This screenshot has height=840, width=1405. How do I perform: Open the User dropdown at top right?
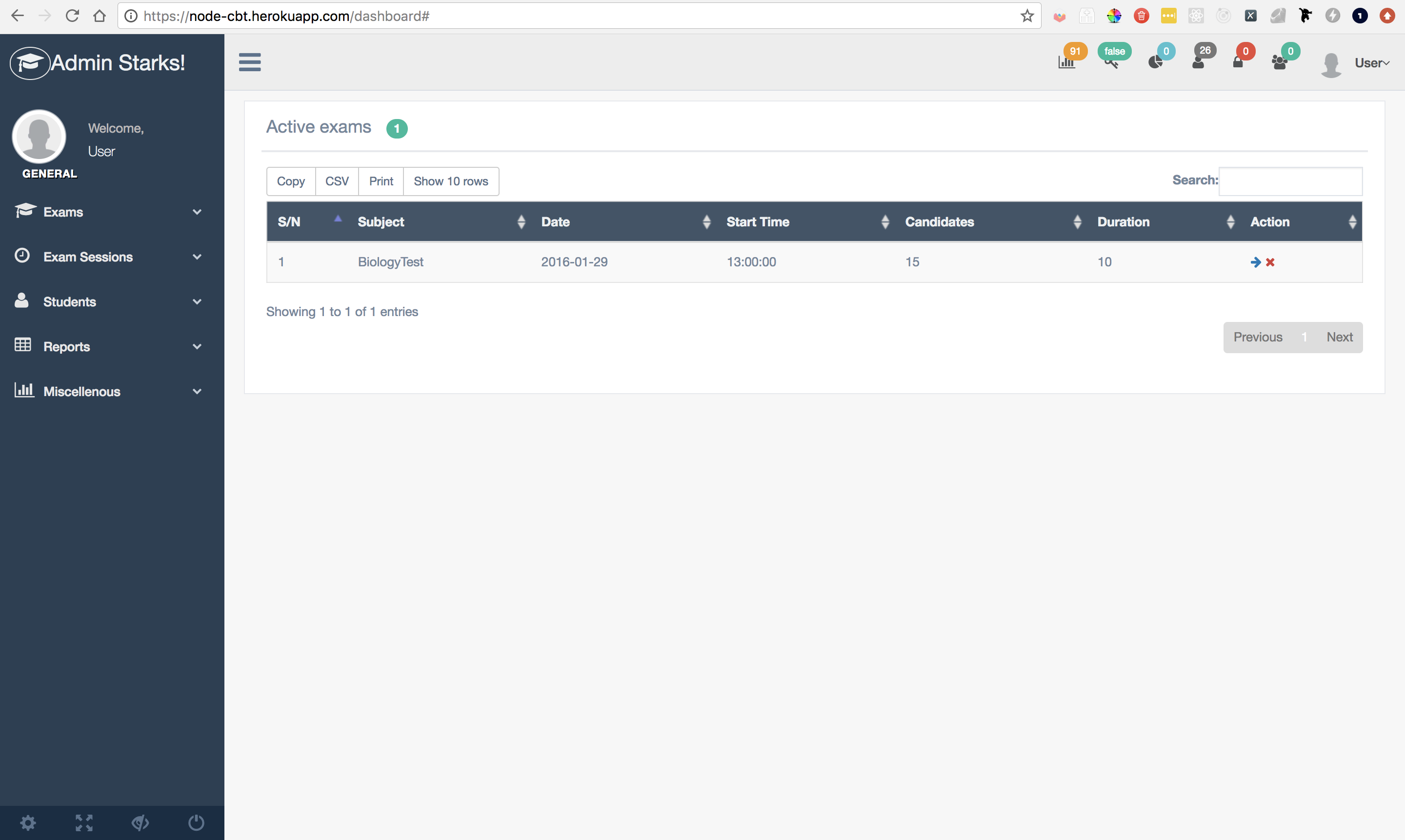1371,63
